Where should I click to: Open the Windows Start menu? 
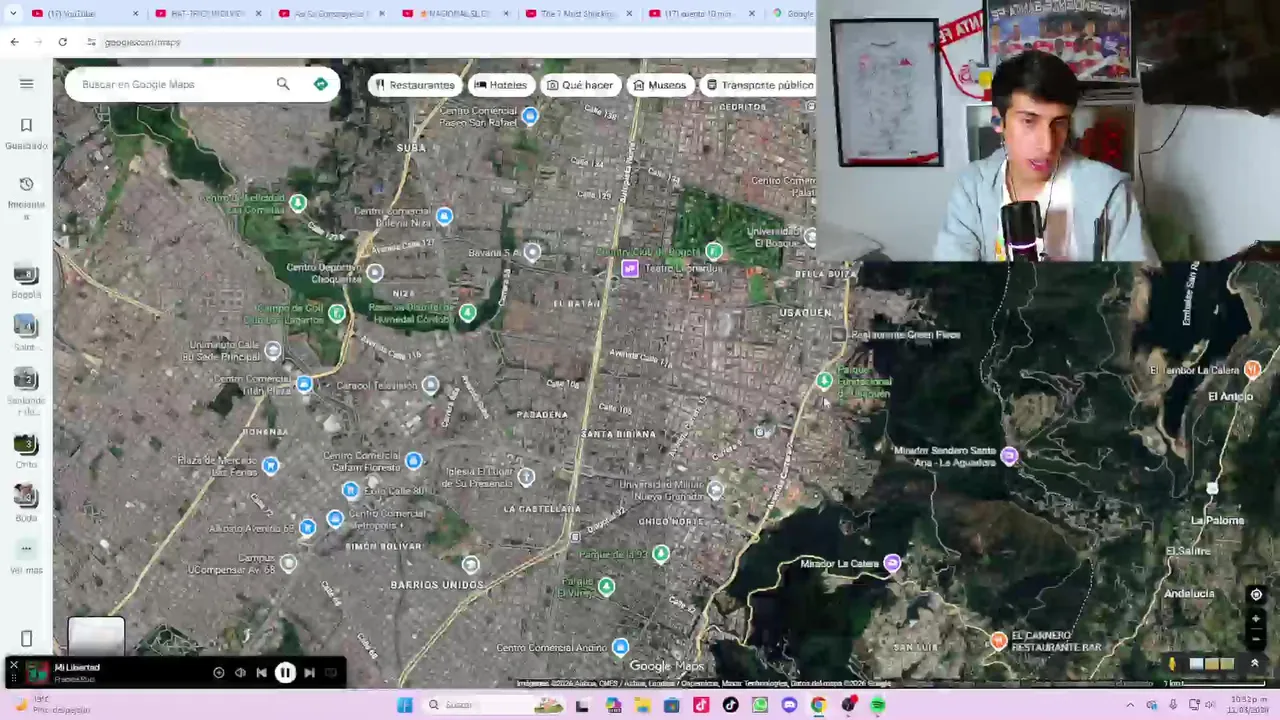(405, 705)
